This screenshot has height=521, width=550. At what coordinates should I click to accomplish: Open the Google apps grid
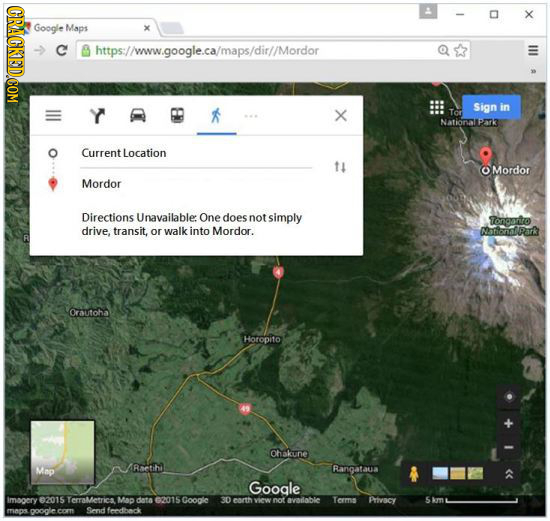point(437,107)
